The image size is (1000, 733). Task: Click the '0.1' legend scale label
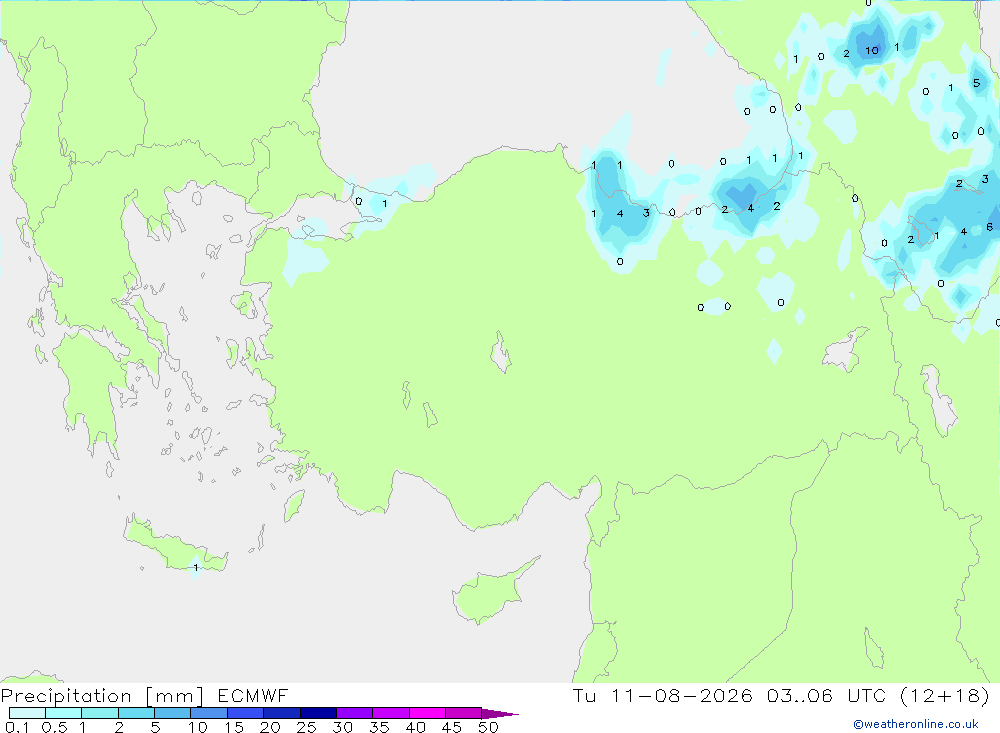coord(17,727)
